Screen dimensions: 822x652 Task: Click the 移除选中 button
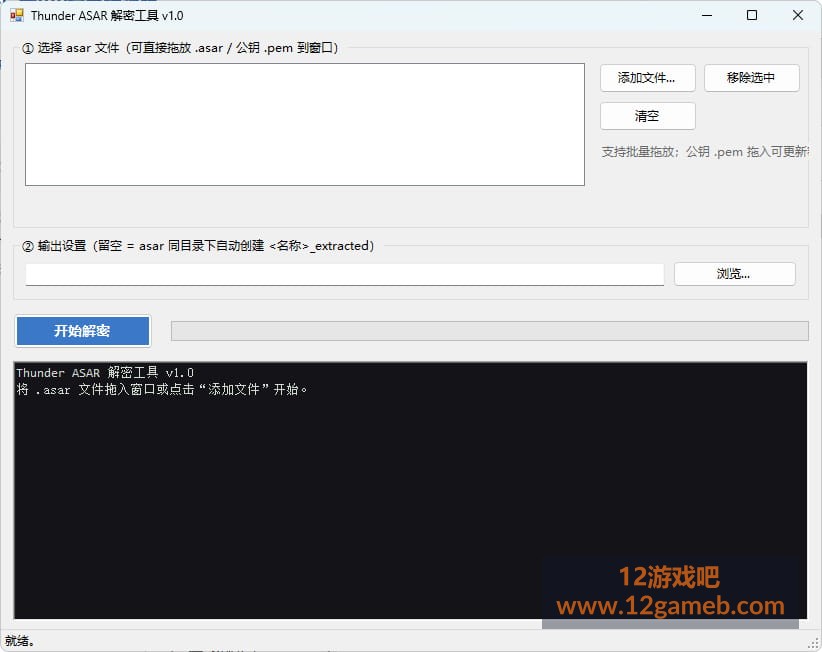click(751, 78)
